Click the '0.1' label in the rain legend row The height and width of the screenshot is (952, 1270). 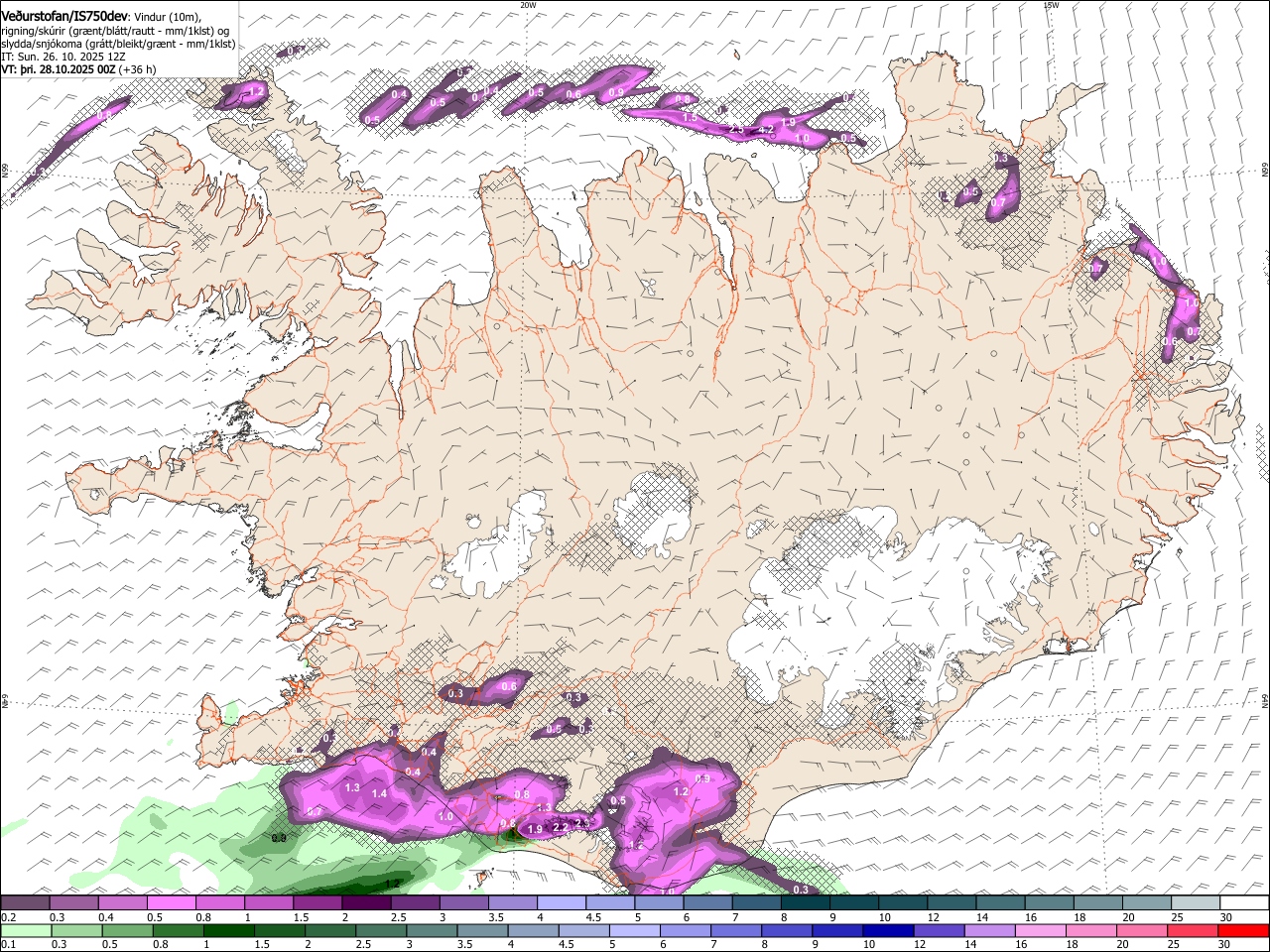(x=8, y=944)
